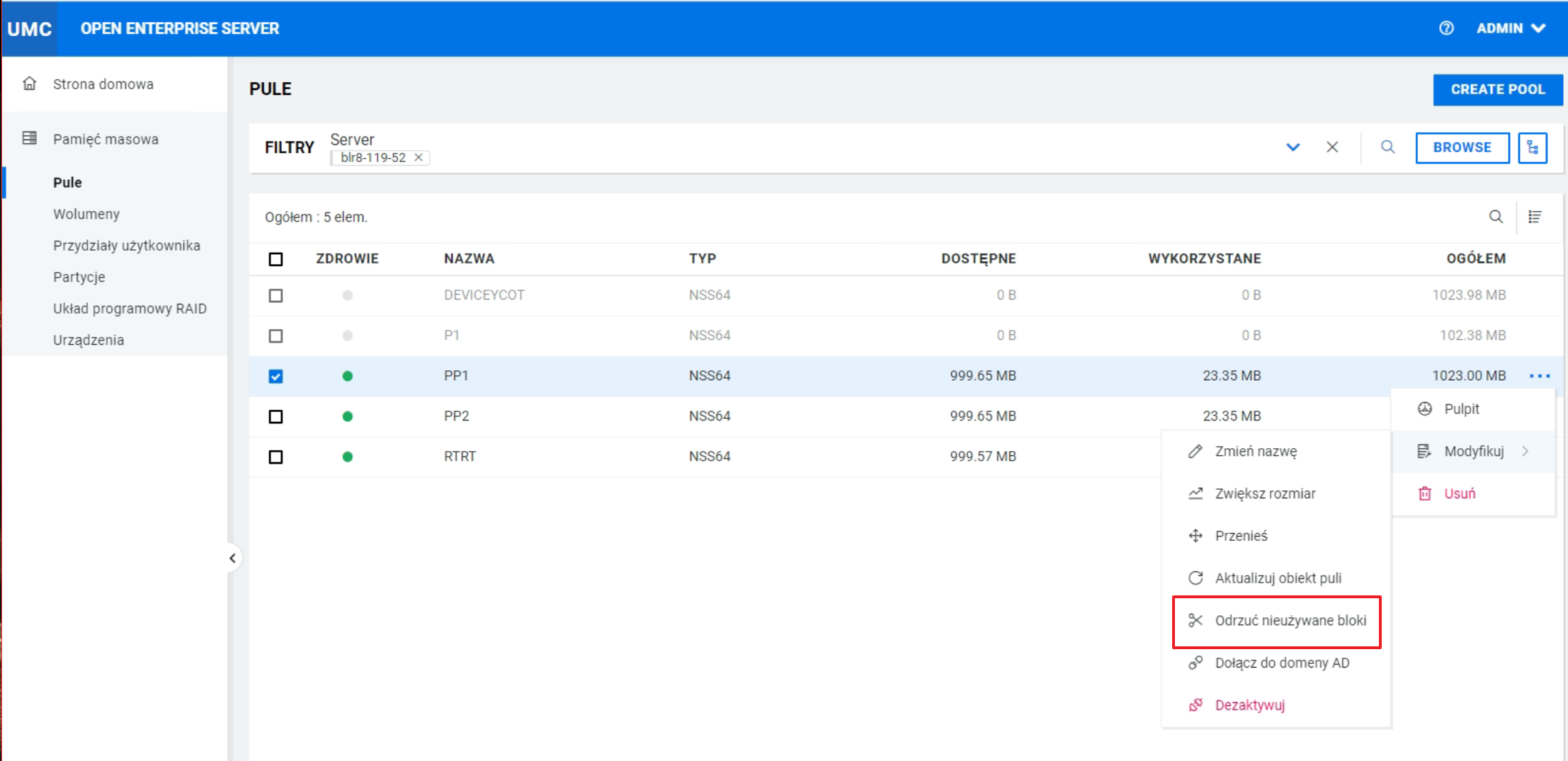Viewport: 1568px width, 761px height.
Task: Click the CREATE POOL button
Action: (1497, 89)
